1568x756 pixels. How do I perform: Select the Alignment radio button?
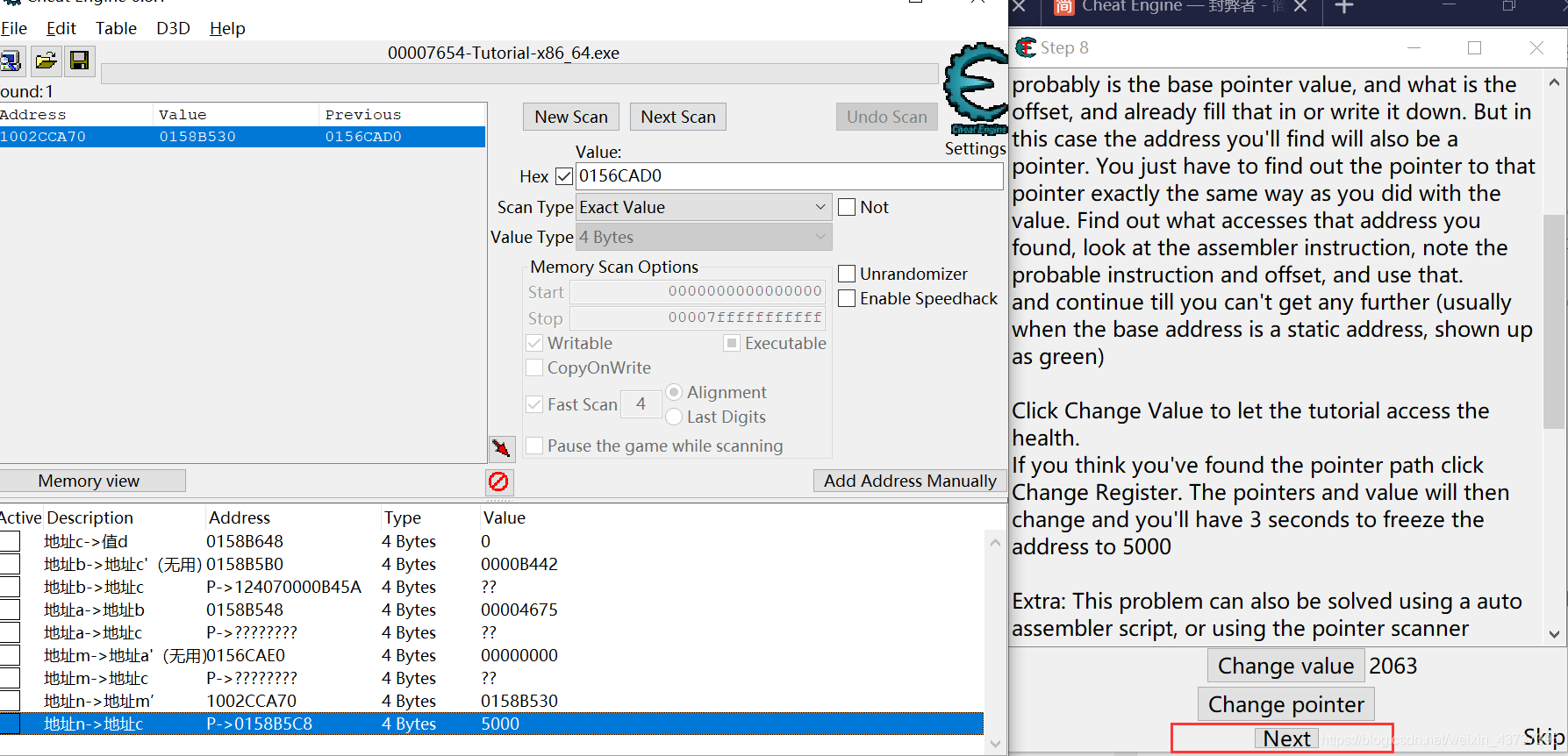[674, 392]
